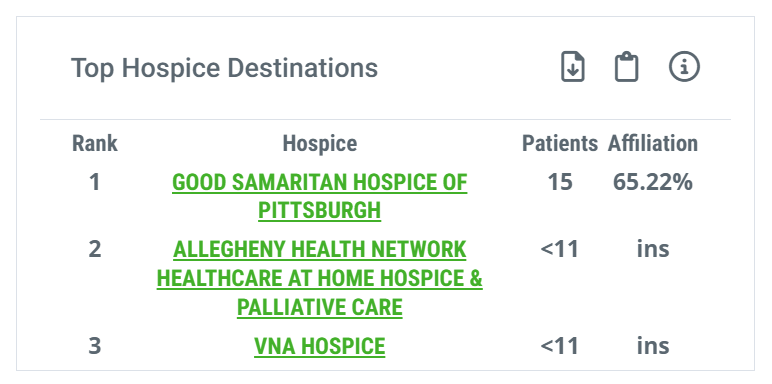This screenshot has height=384, width=772.
Task: Open Allegheny Health Network Healthcare at Home link
Action: (x=320, y=278)
